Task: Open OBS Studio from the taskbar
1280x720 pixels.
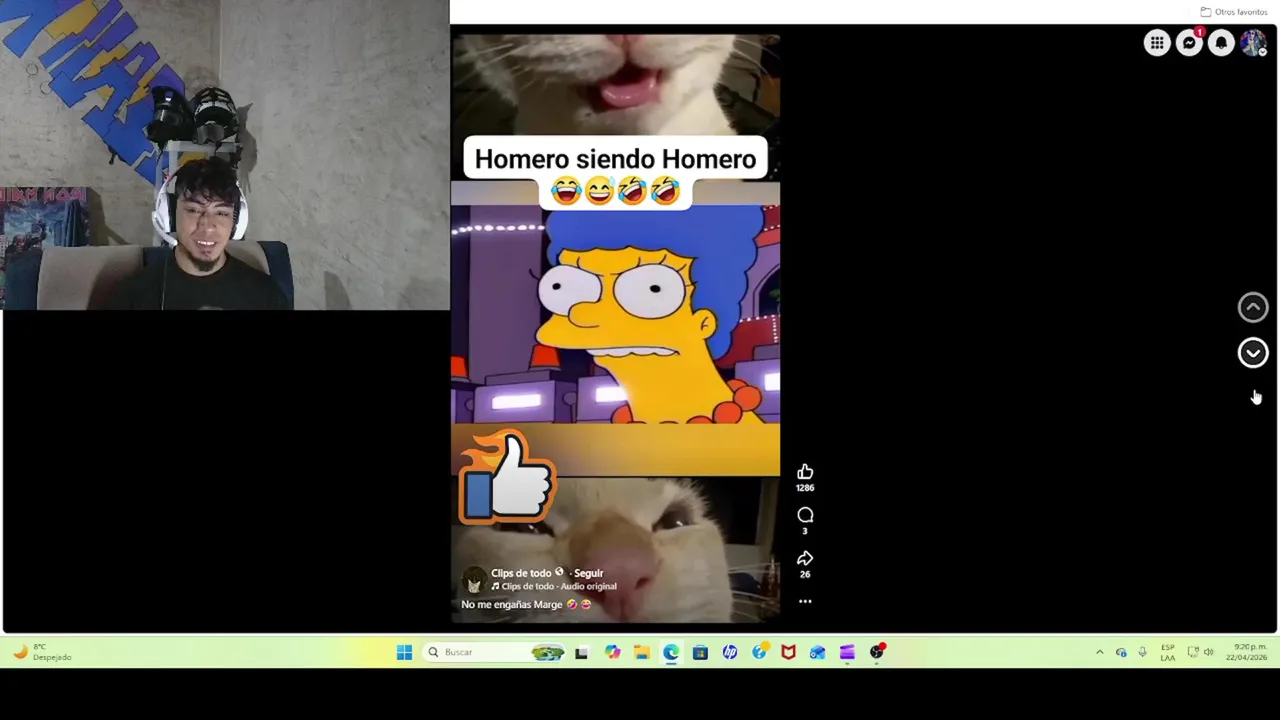Action: (877, 652)
